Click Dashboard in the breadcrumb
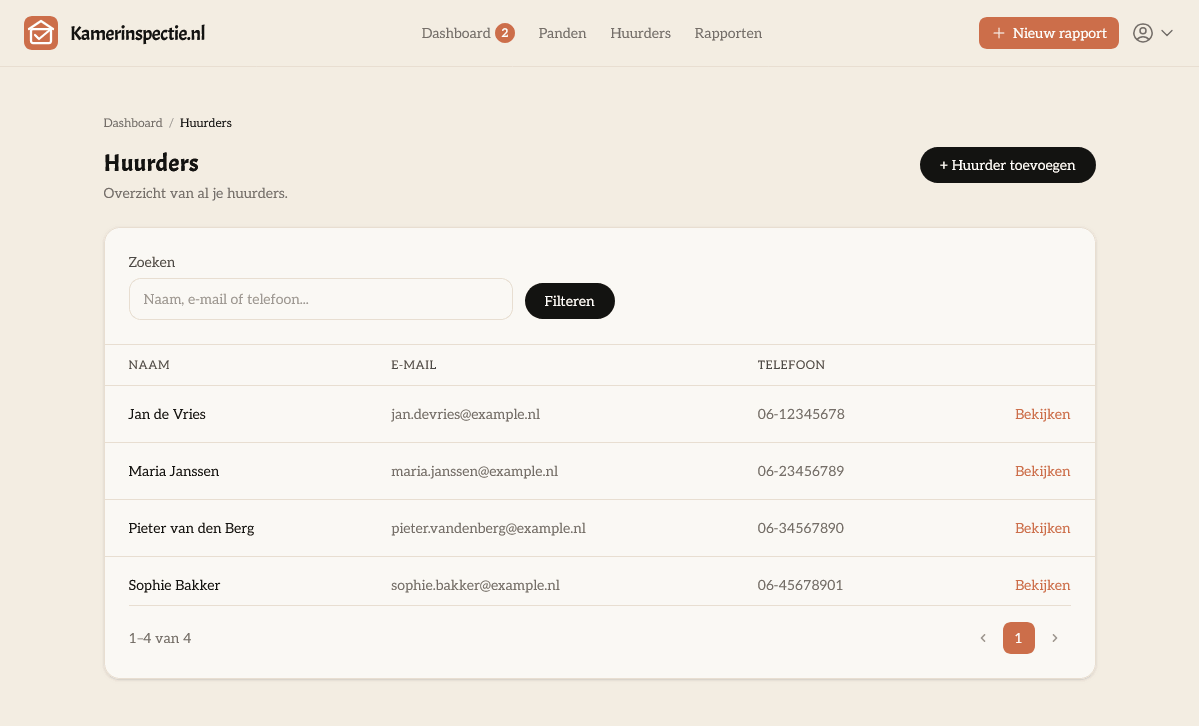The width and height of the screenshot is (1199, 726). pos(133,123)
